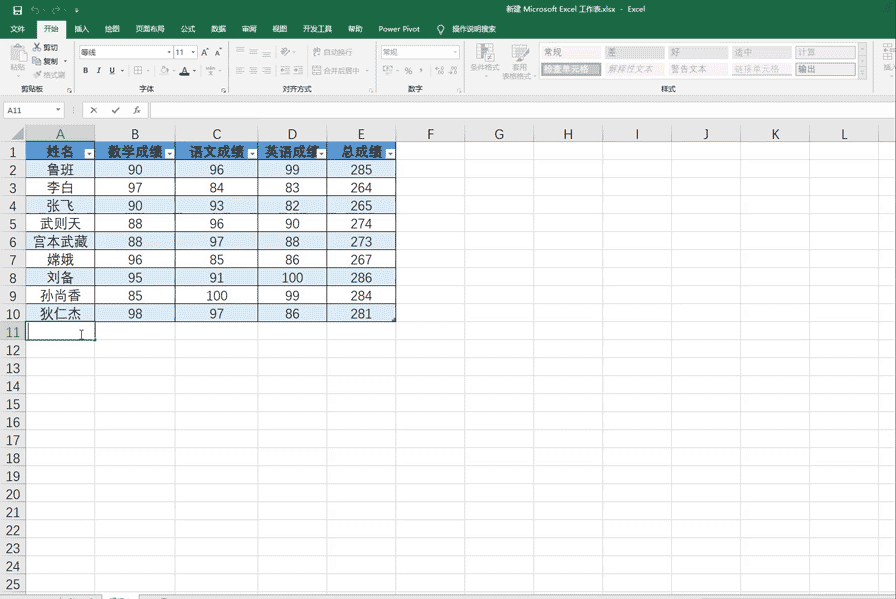Click the Increase Font Size icon

pos(205,52)
